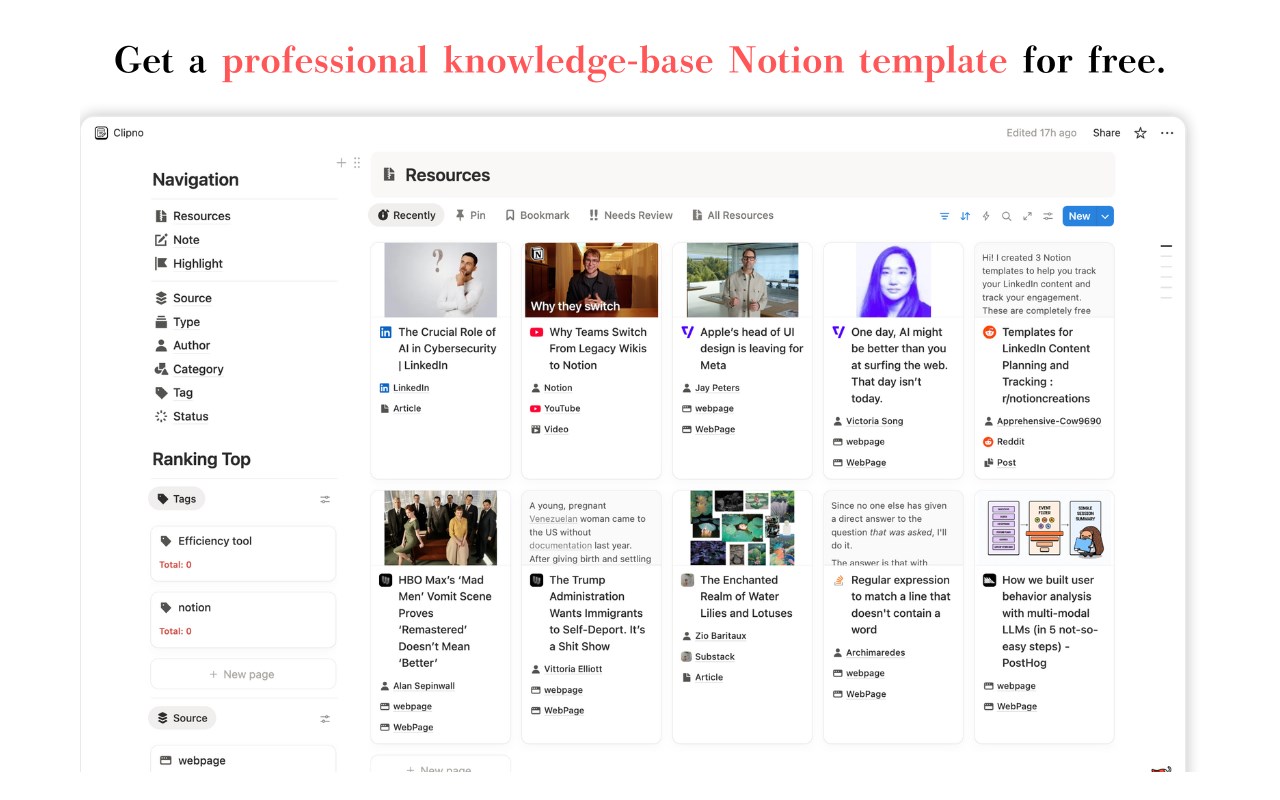Click author Victoria Song on AI surfing card
Screen dimensions: 1280x800
pyautogui.click(x=874, y=421)
